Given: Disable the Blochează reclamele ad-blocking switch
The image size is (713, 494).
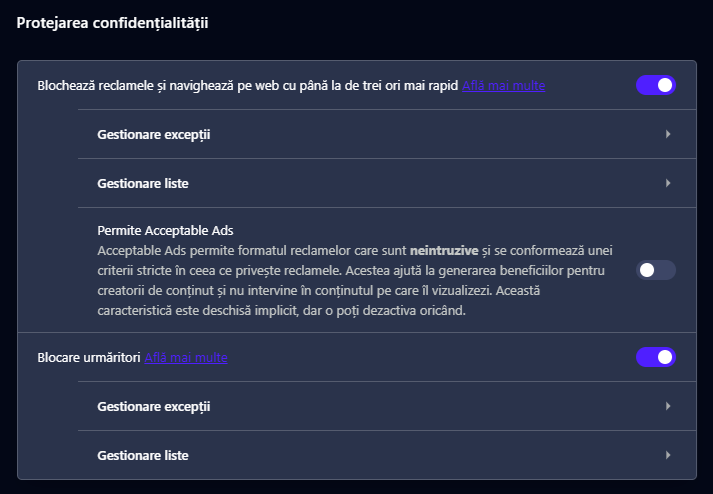Looking at the screenshot, I should tap(656, 85).
